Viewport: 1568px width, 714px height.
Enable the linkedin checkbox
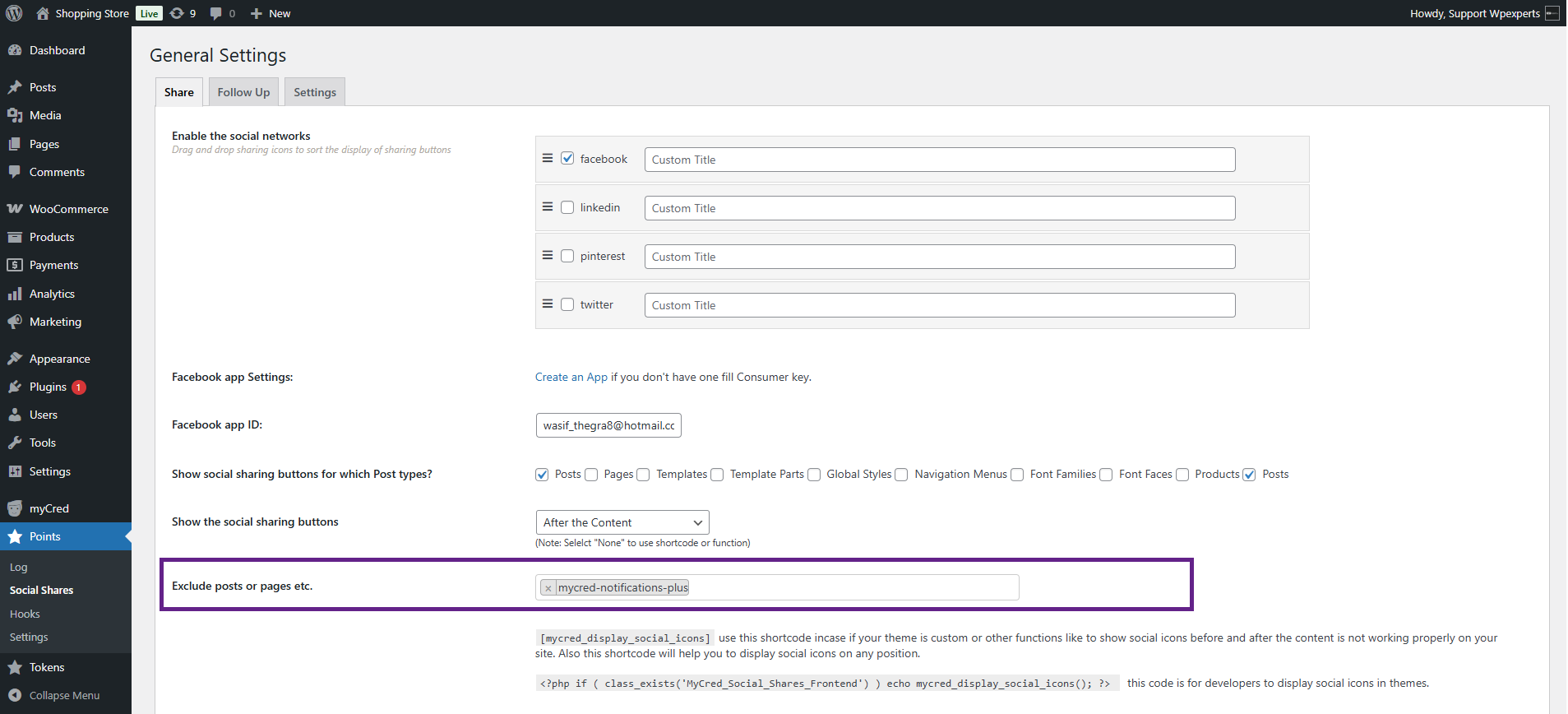[567, 207]
